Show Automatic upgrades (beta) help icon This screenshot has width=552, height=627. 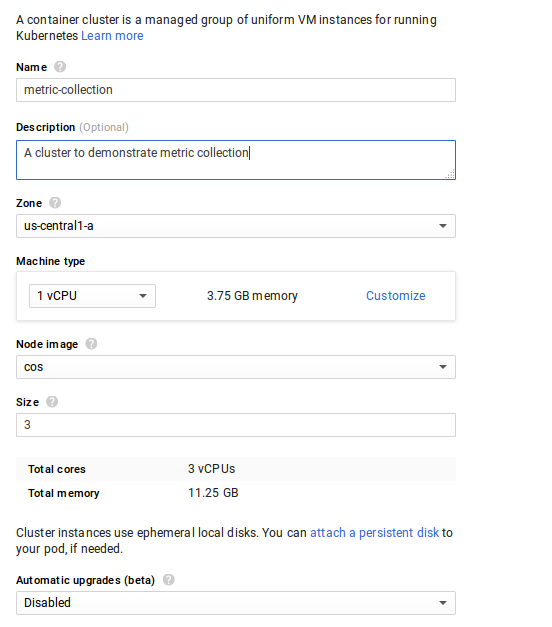click(169, 579)
